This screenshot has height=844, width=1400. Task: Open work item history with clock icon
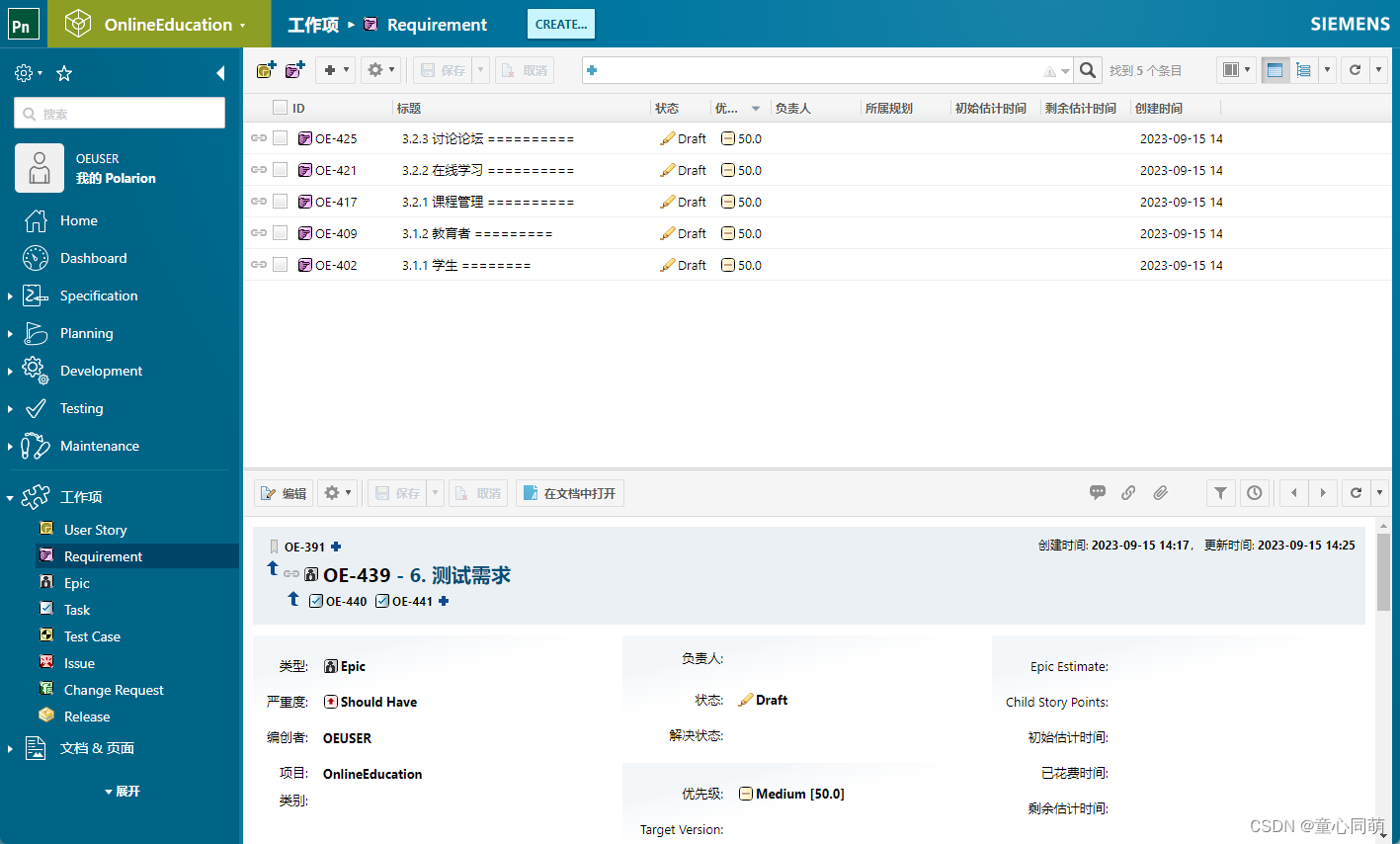coord(1254,492)
